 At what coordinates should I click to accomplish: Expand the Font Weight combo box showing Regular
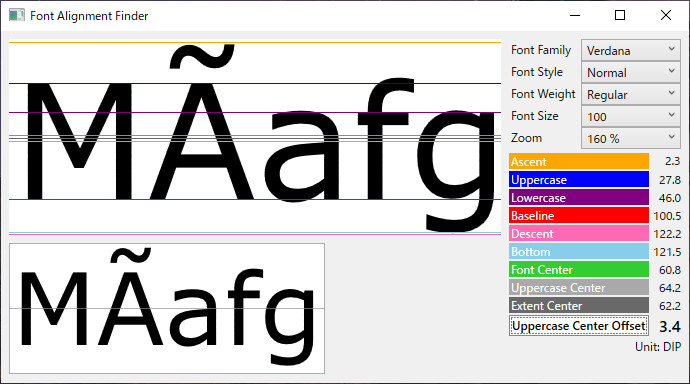point(631,94)
